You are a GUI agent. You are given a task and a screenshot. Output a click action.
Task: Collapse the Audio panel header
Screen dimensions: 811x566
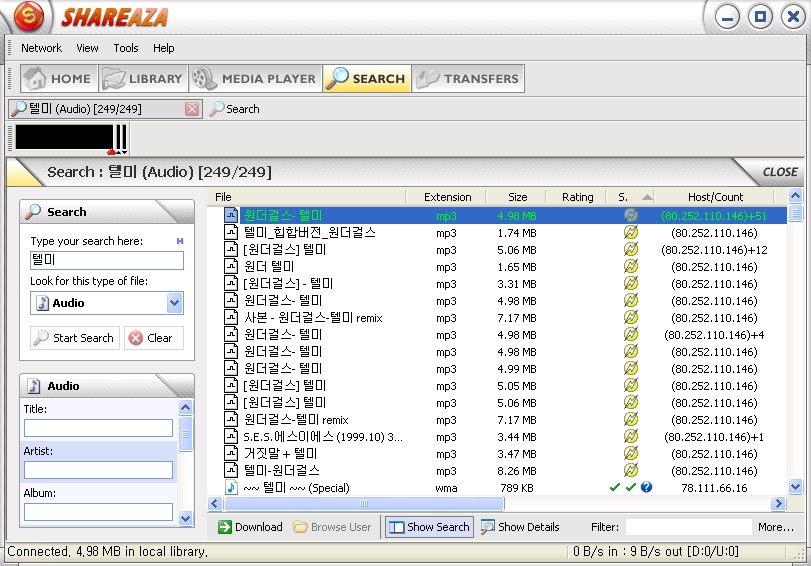point(107,385)
